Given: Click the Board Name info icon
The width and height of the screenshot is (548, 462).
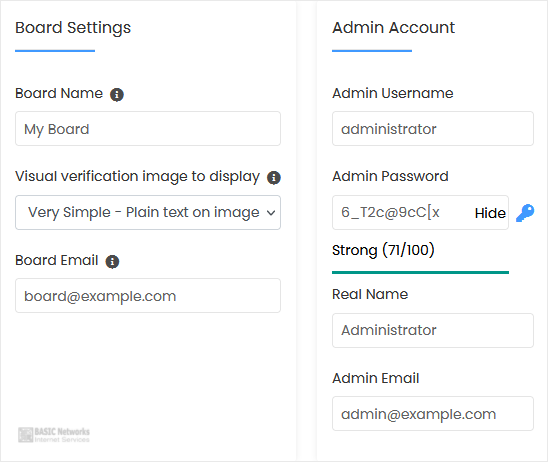Looking at the screenshot, I should [117, 94].
